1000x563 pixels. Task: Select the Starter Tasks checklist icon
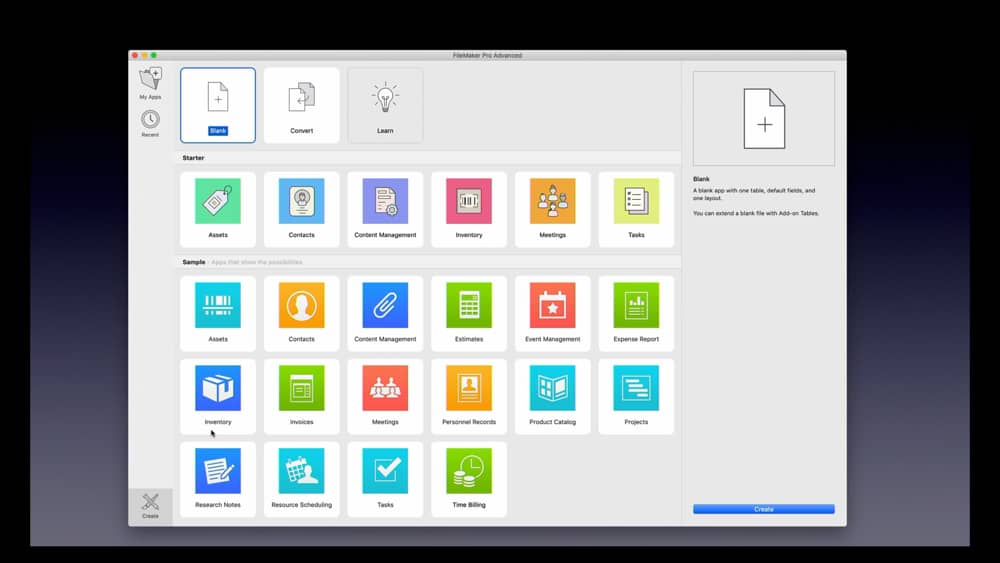tap(636, 201)
